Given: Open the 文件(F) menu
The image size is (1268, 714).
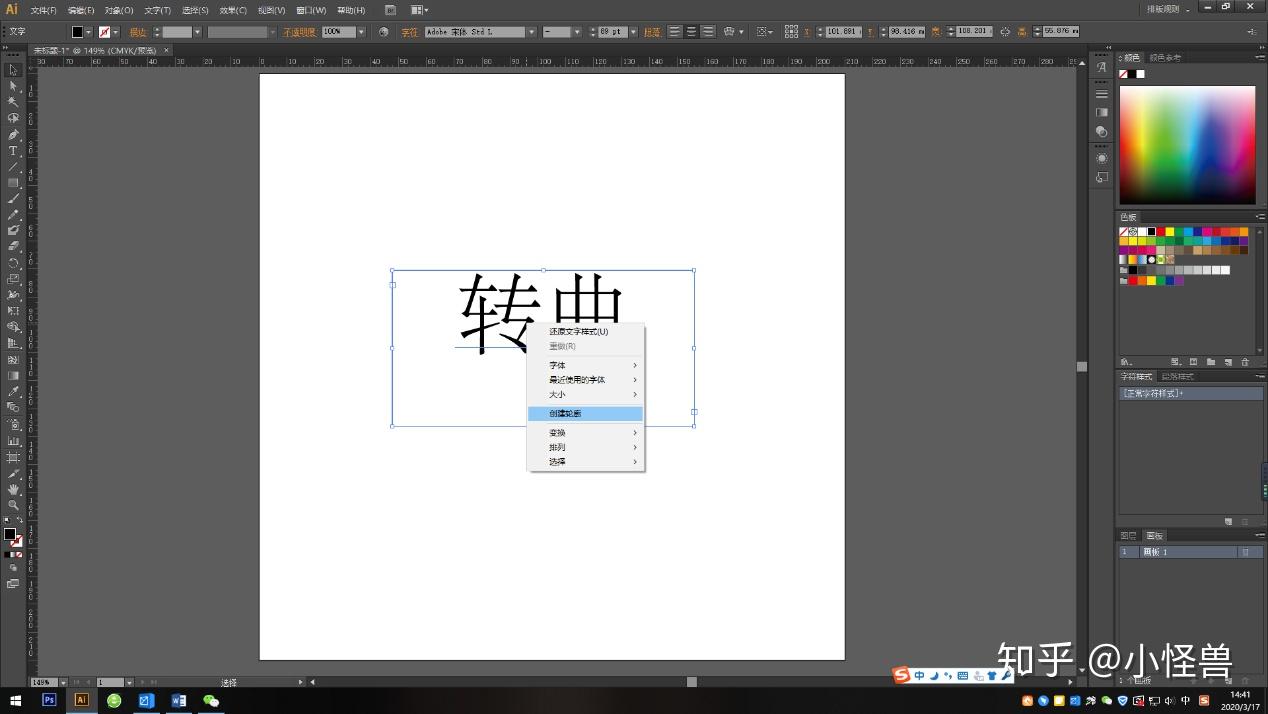Looking at the screenshot, I should click(43, 10).
